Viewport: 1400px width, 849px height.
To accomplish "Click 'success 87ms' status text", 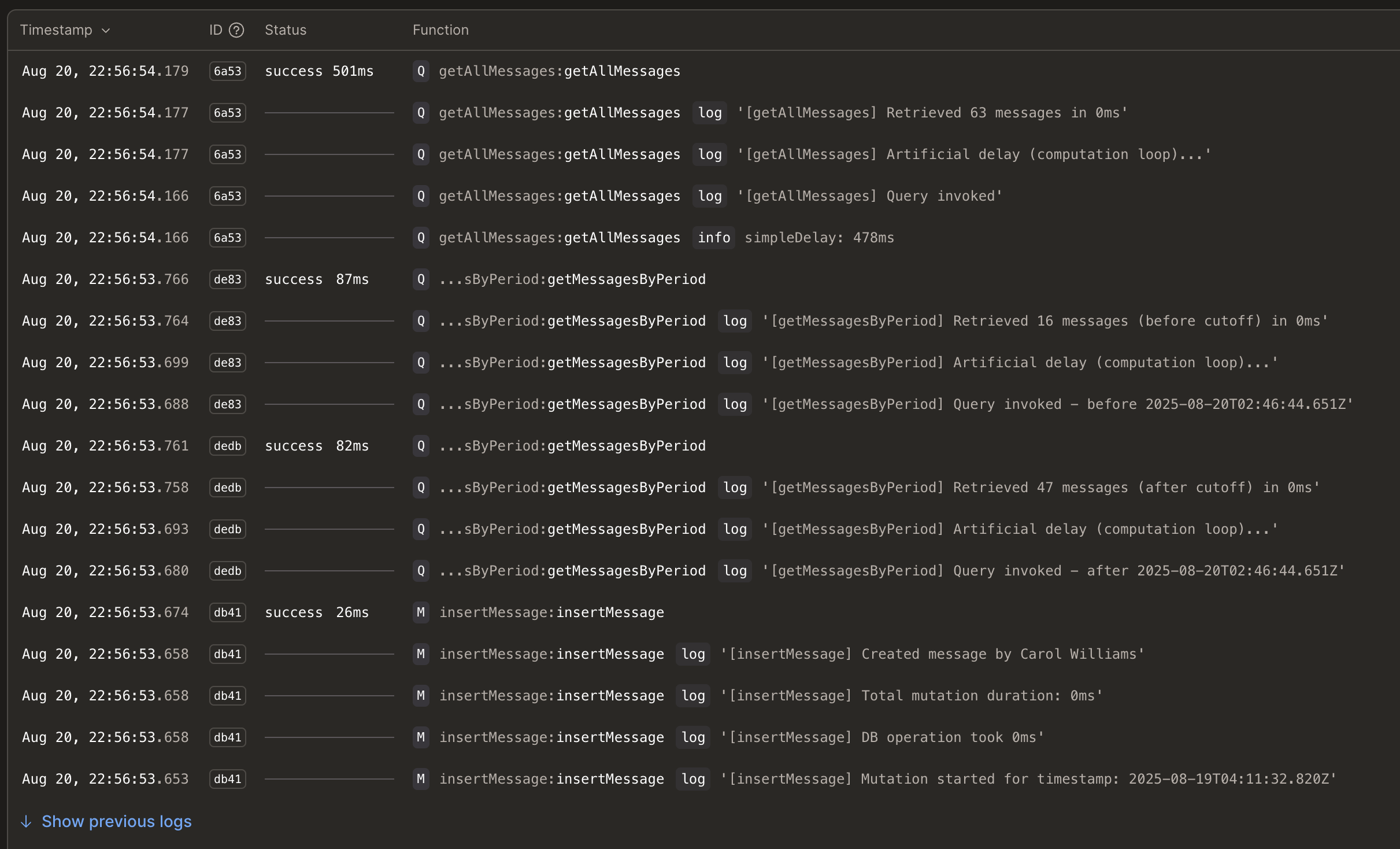I will tap(317, 279).
